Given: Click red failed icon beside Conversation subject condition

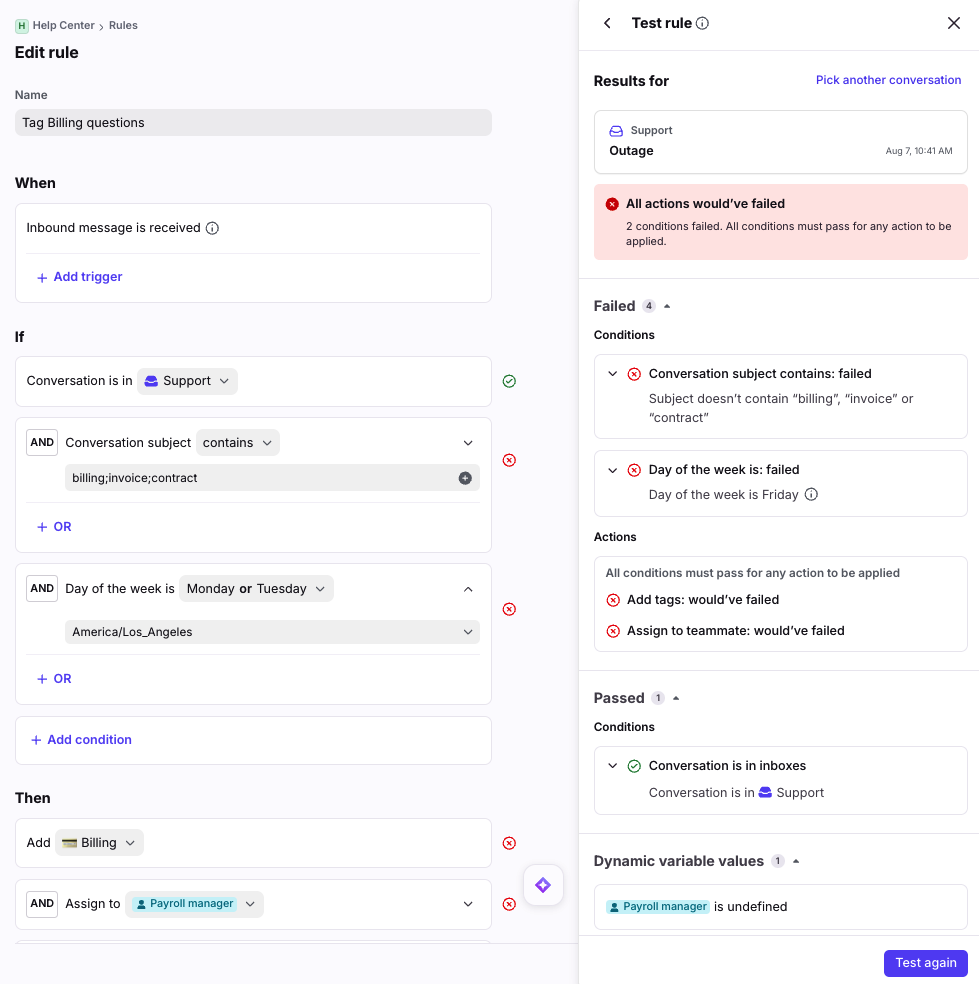Looking at the screenshot, I should 509,460.
